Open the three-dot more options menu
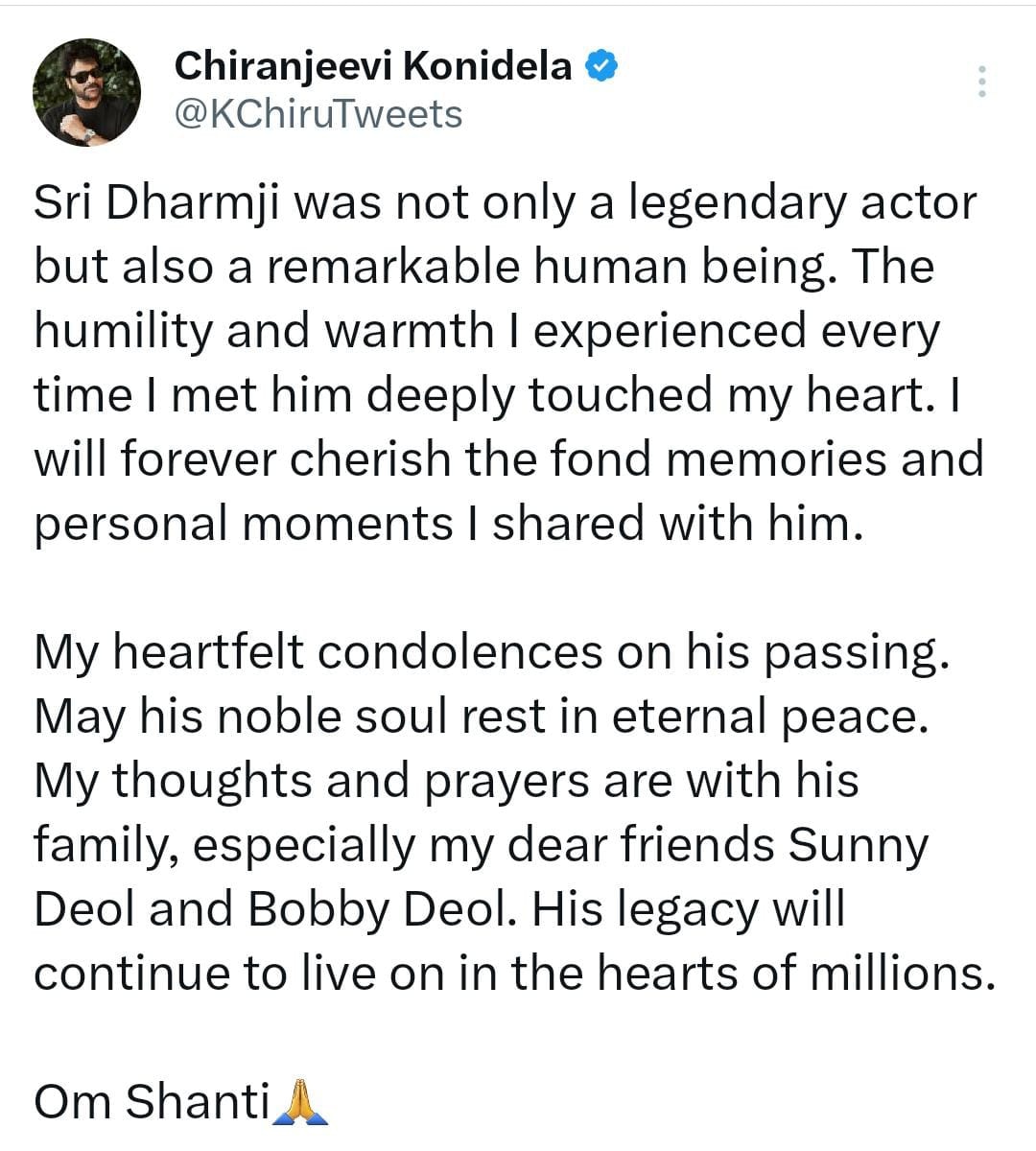This screenshot has height=1151, width=1036. (981, 82)
